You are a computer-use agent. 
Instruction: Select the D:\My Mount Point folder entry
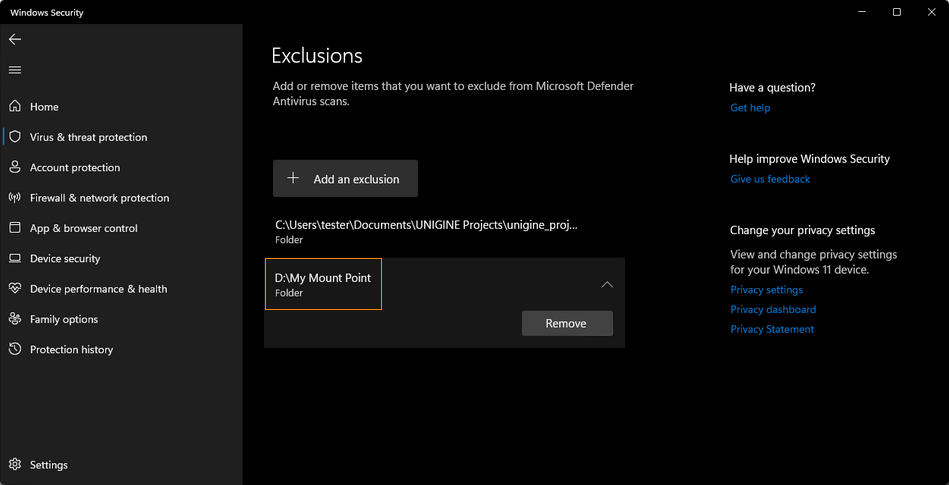(x=323, y=284)
